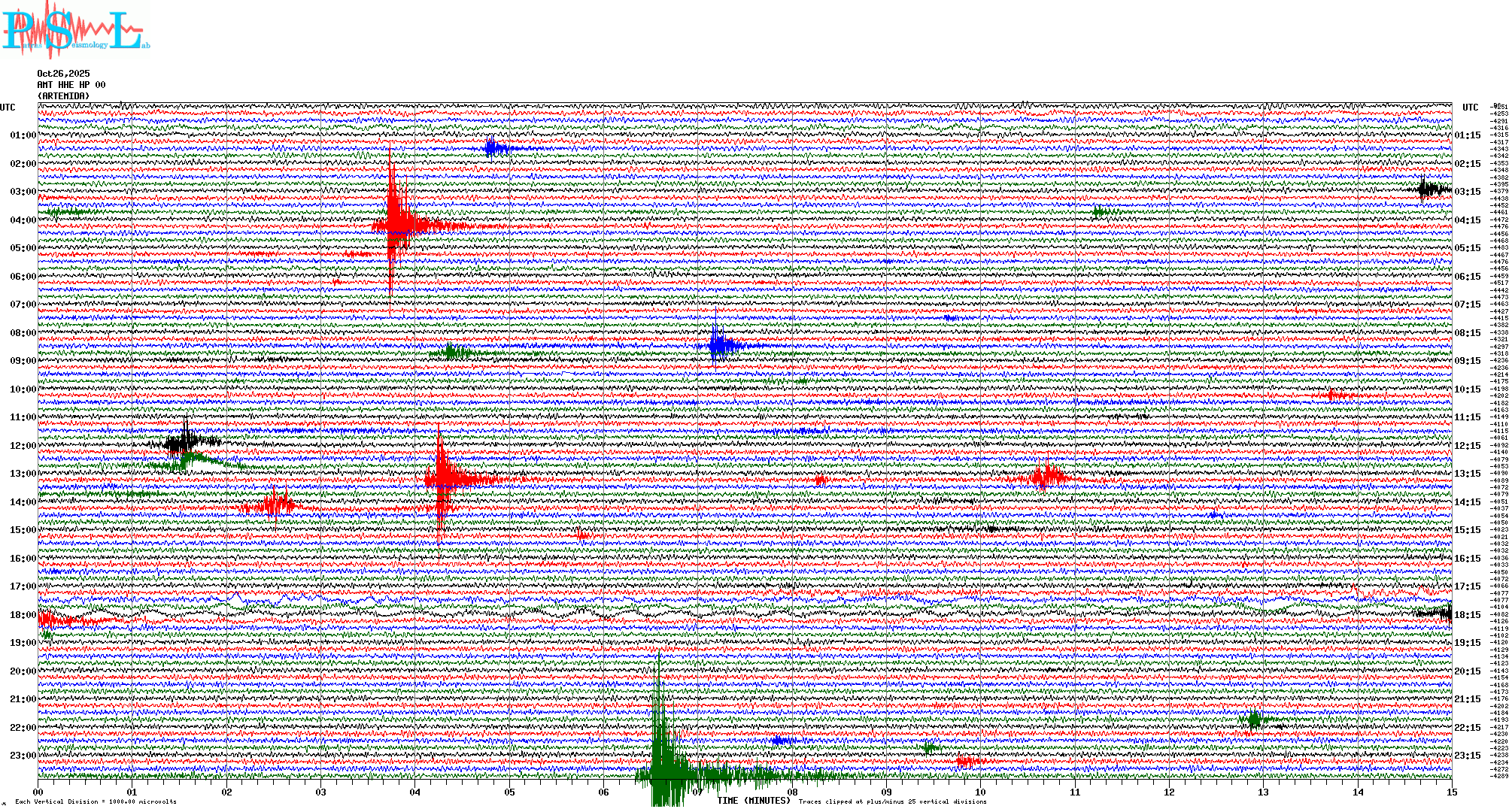This screenshot has width=1512, height=812.
Task: Click the AMT HHE HP 00 station label
Action: [x=71, y=85]
